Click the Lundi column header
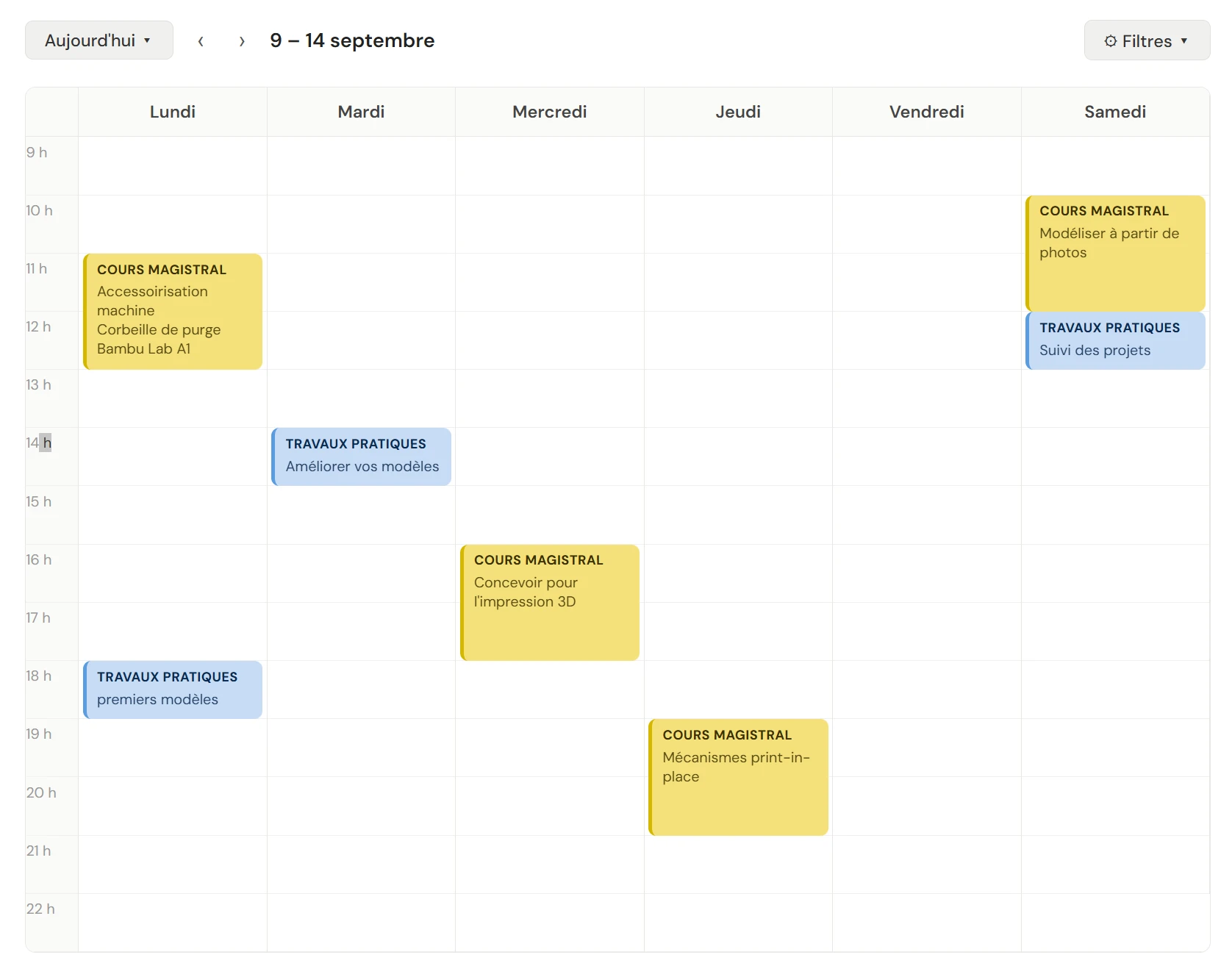 172,112
